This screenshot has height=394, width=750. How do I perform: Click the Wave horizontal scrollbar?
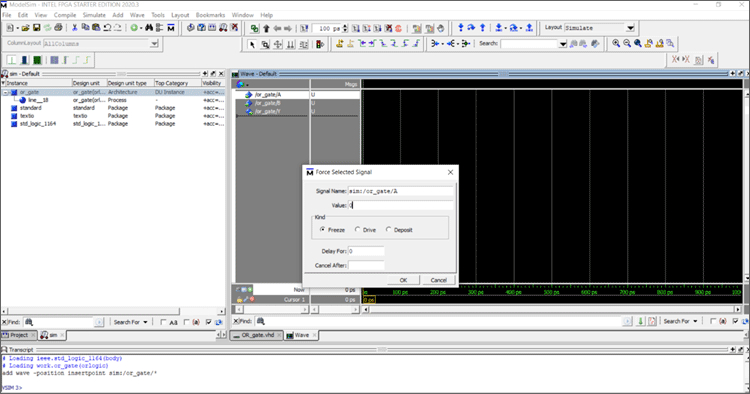tap(552, 309)
